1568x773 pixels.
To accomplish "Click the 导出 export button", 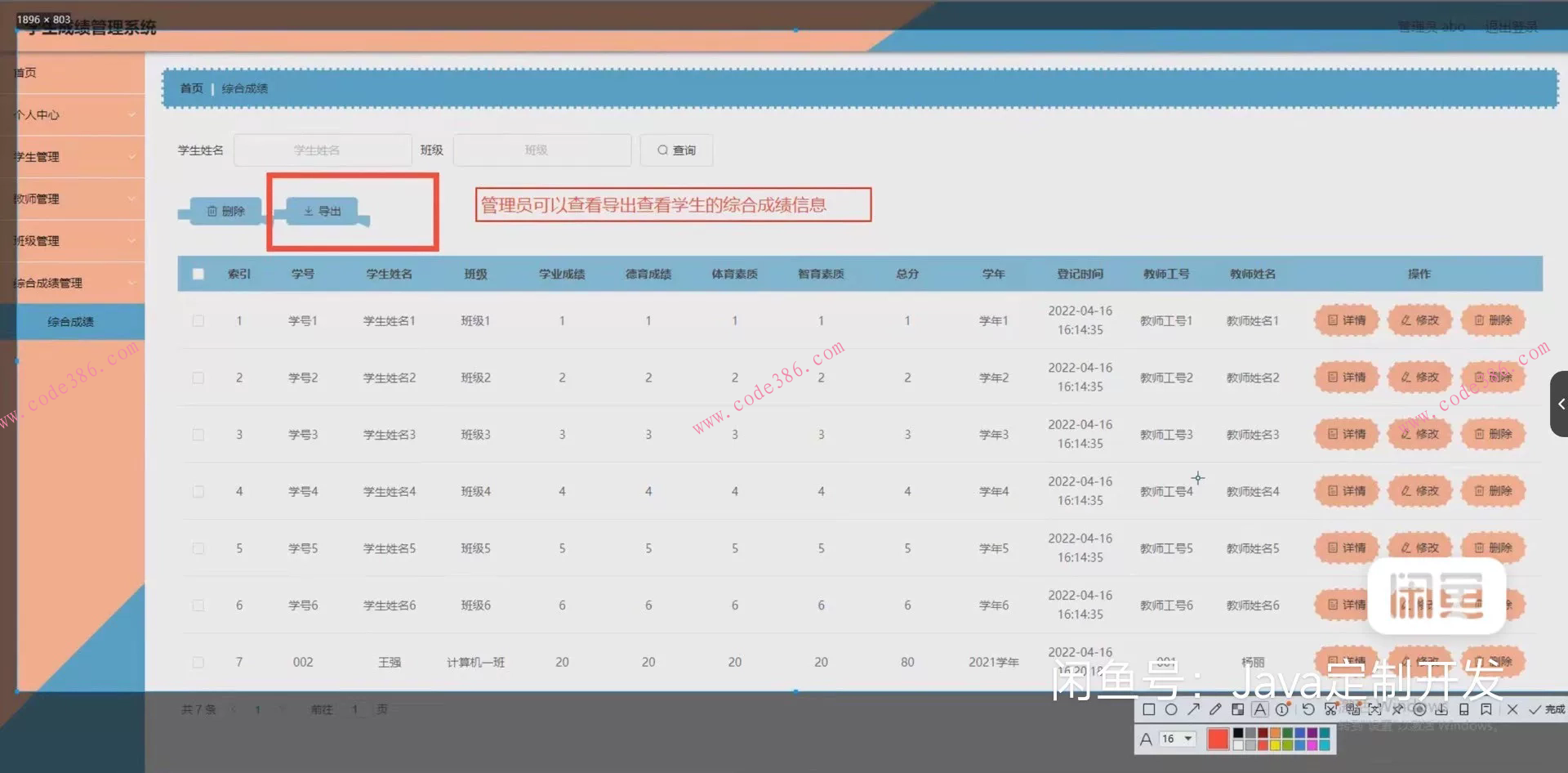I will tap(322, 211).
